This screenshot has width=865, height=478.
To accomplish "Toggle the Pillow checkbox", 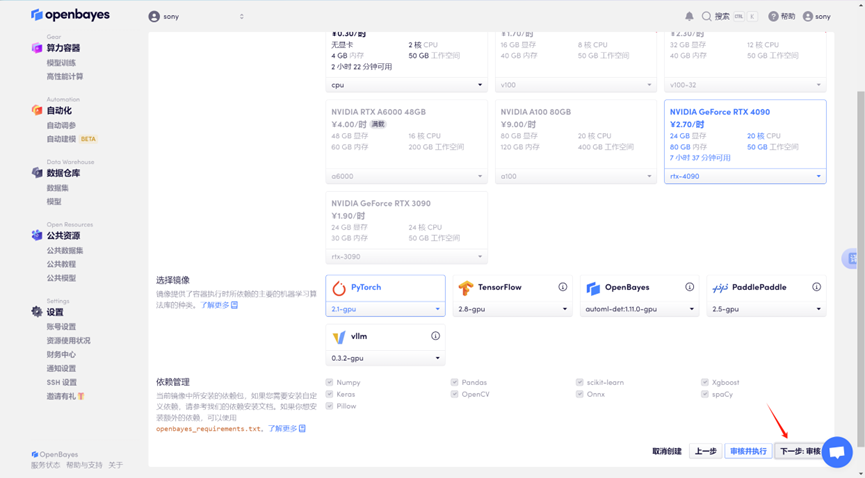I will (x=329, y=406).
